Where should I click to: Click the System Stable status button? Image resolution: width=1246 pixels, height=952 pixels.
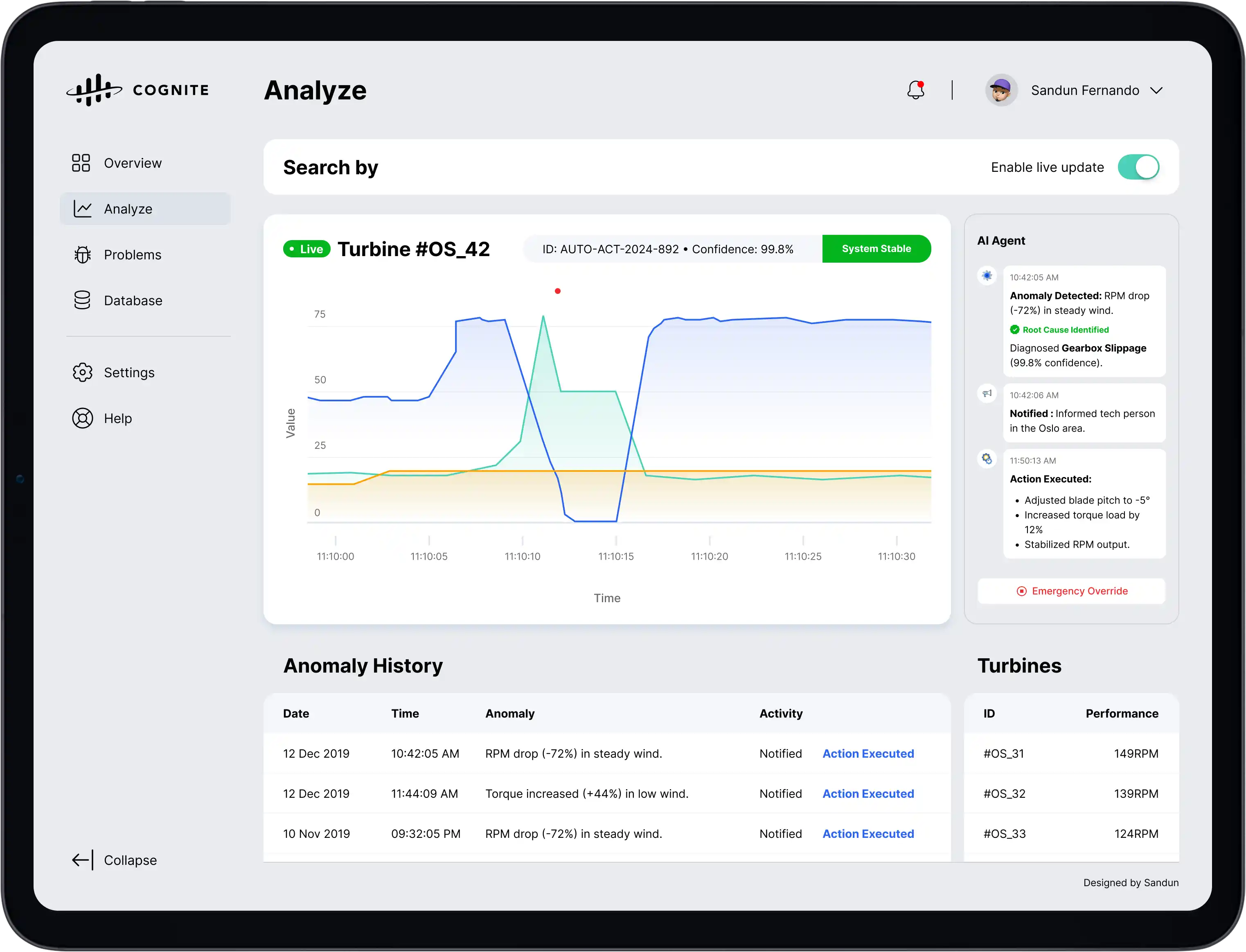click(876, 248)
